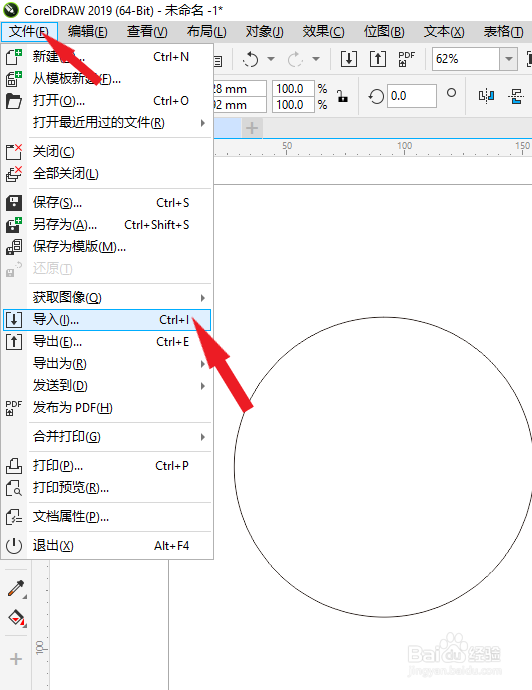The height and width of the screenshot is (690, 532).
Task: Click the New document icon in File menu
Action: pos(14,57)
